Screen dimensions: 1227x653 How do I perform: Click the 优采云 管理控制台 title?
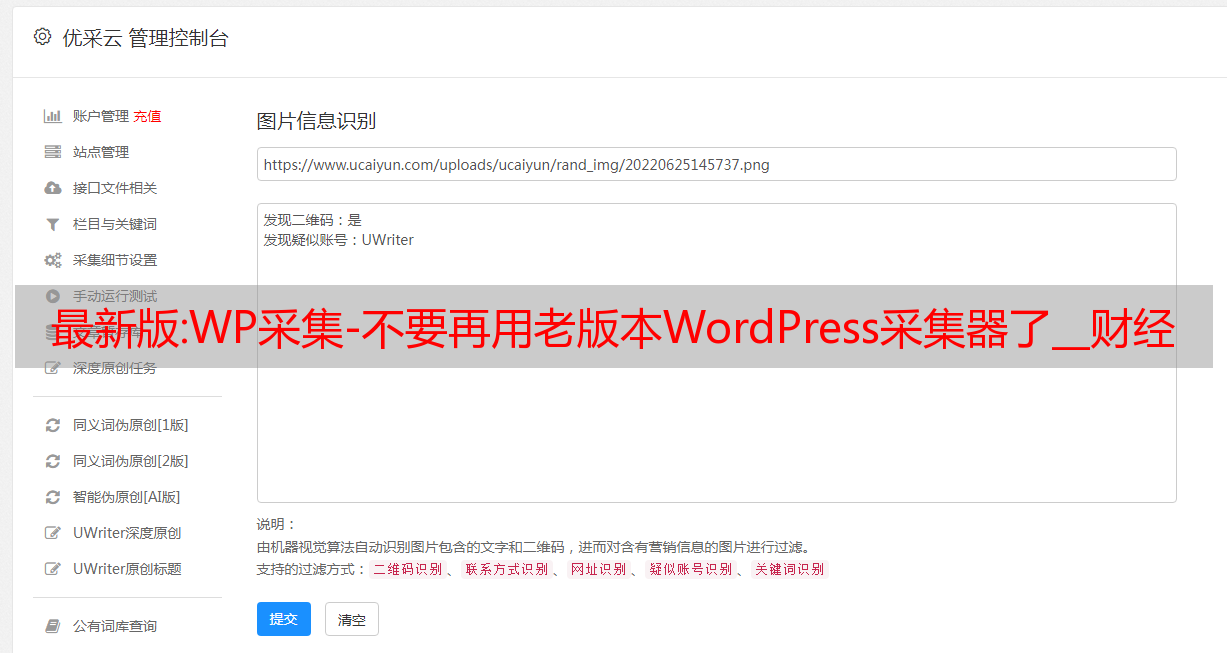(x=145, y=38)
